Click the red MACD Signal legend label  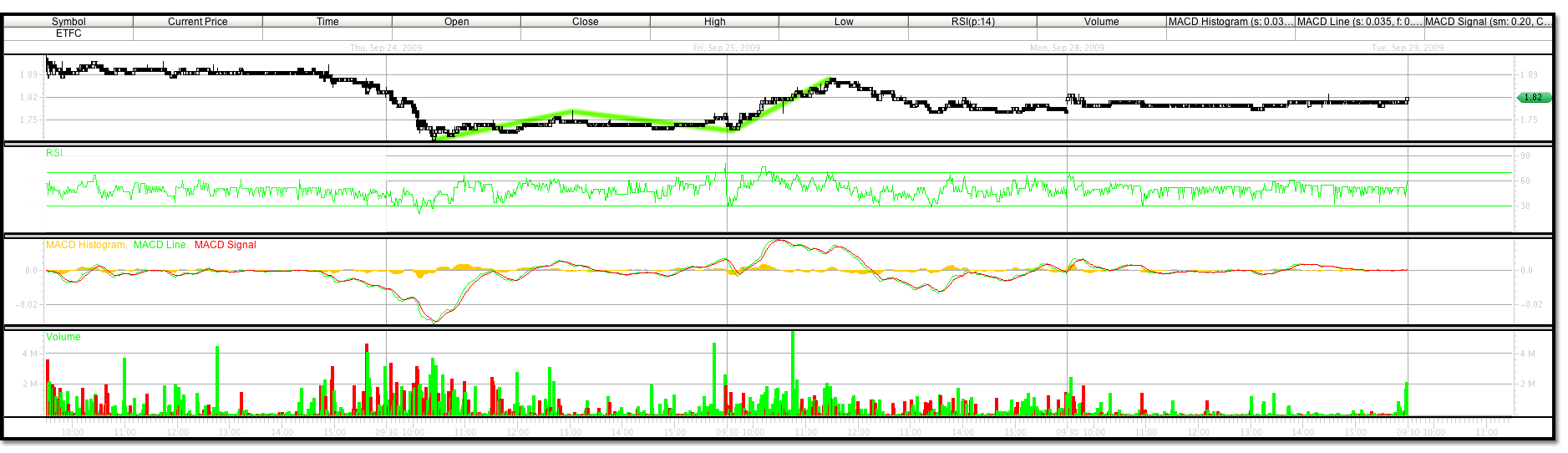[225, 245]
